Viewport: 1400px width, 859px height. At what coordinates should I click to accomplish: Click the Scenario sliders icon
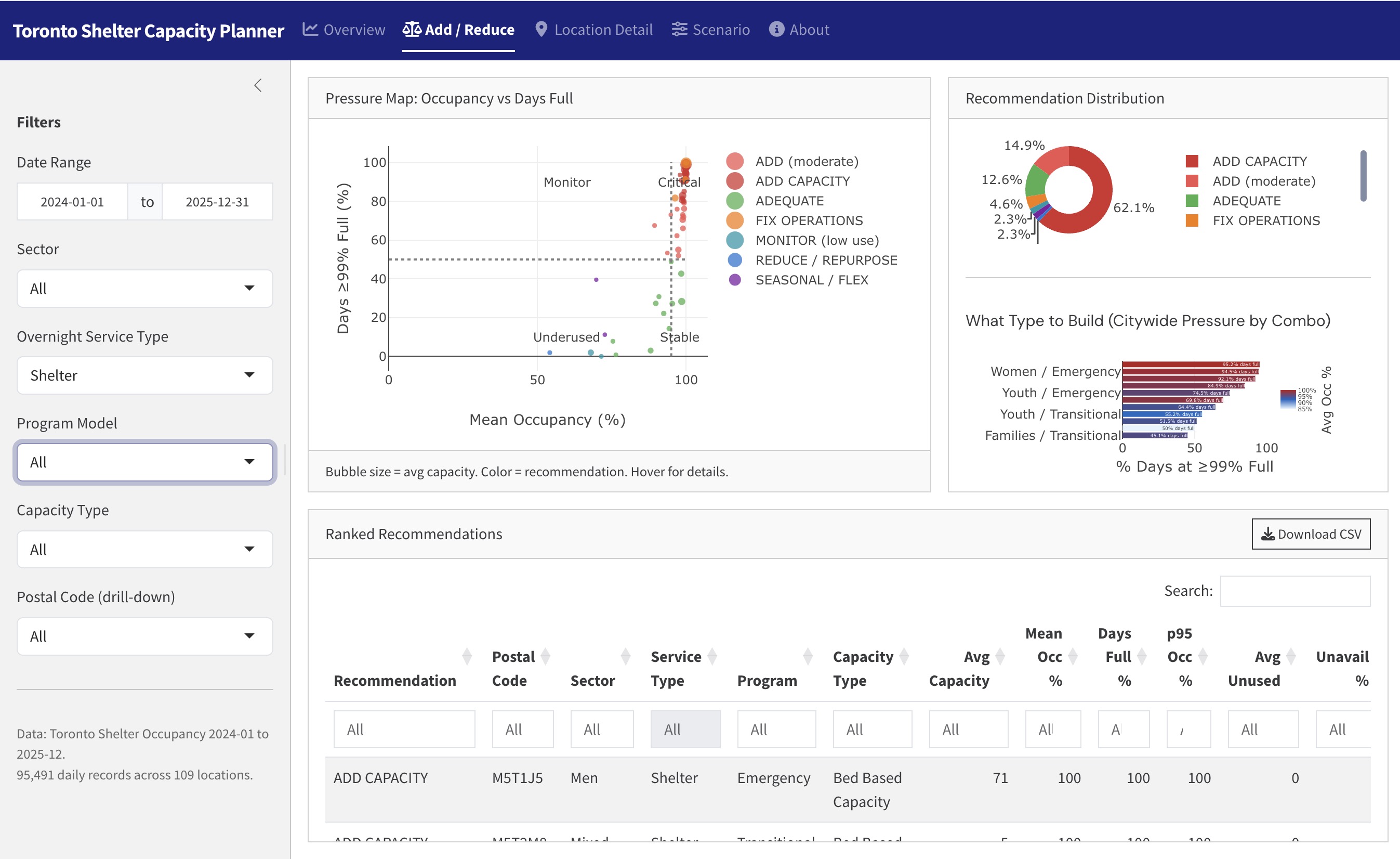click(680, 29)
